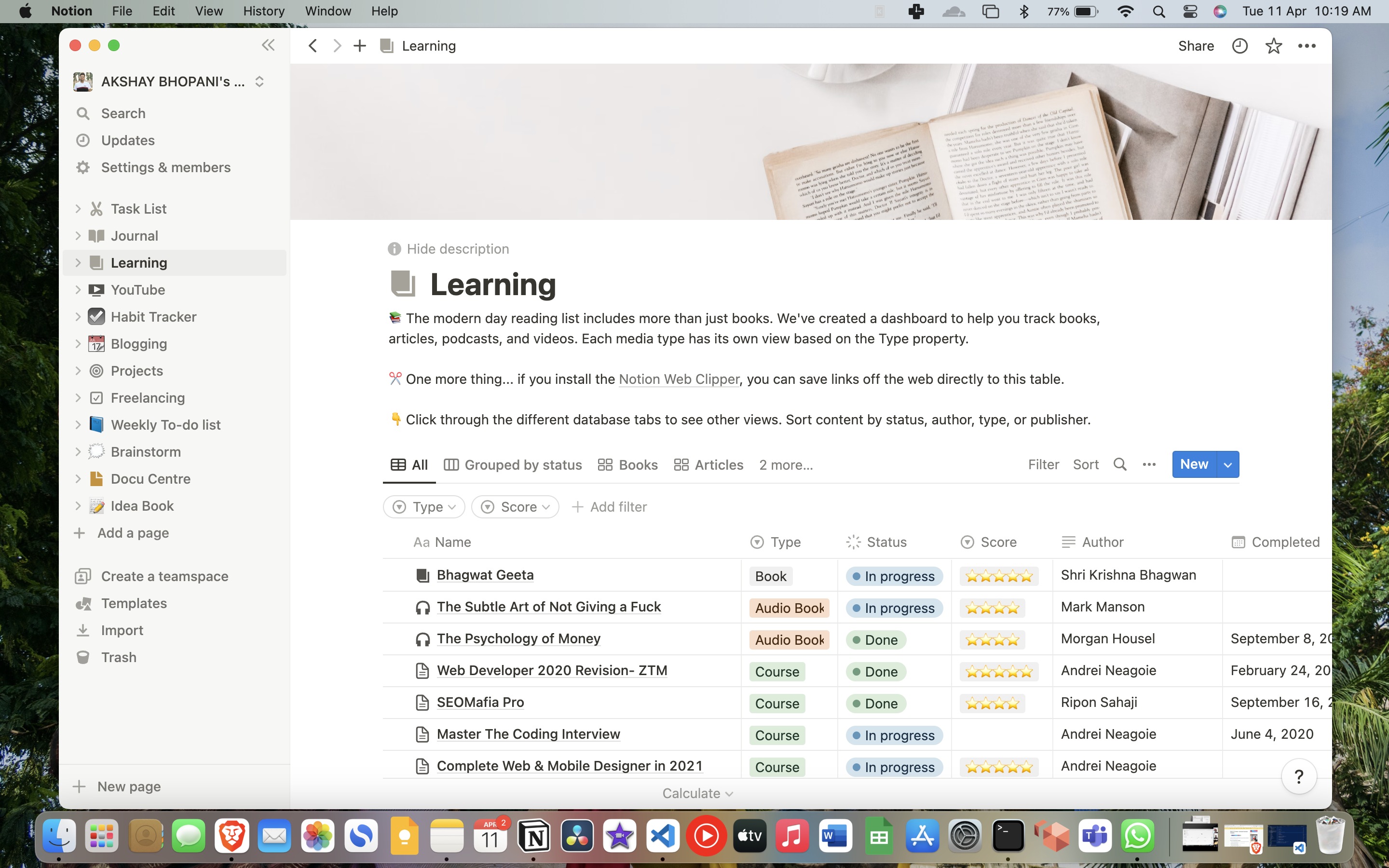This screenshot has width=1389, height=868.
Task: Add page to favorites star icon
Action: pyautogui.click(x=1273, y=46)
